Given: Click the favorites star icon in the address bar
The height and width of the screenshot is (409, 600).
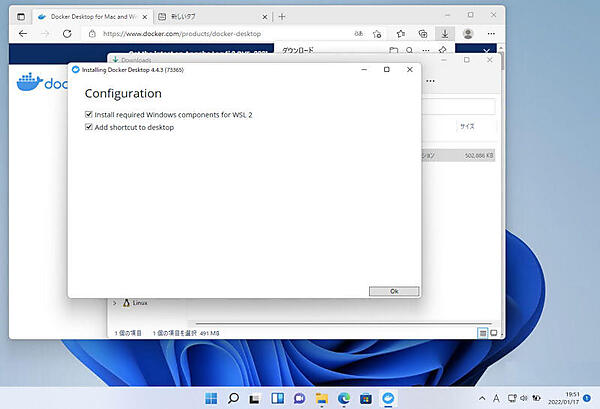Looking at the screenshot, I should 378,34.
